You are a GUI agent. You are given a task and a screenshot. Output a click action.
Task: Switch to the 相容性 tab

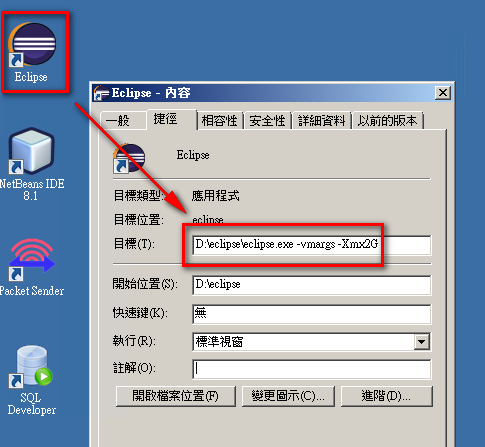(x=219, y=120)
